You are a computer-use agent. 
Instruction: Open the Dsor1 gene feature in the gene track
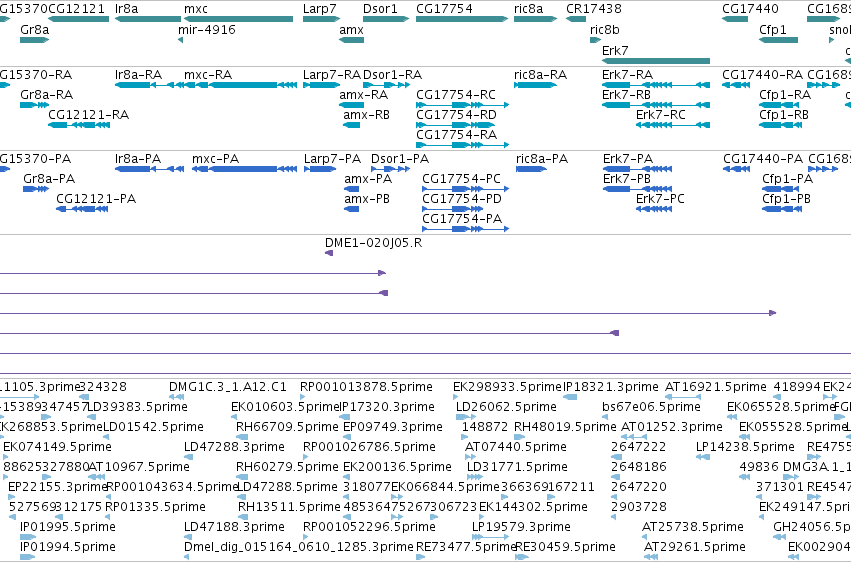[386, 19]
